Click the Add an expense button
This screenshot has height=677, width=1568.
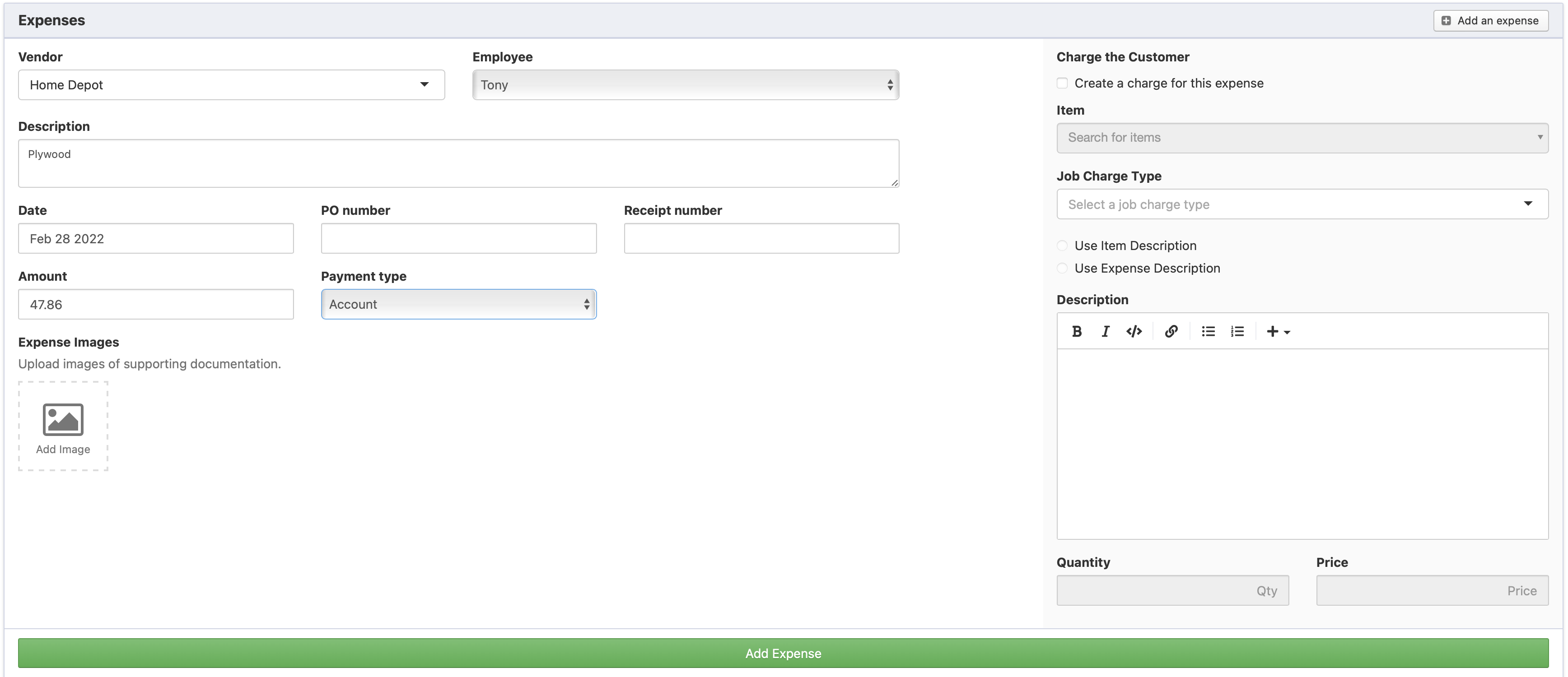1491,21
